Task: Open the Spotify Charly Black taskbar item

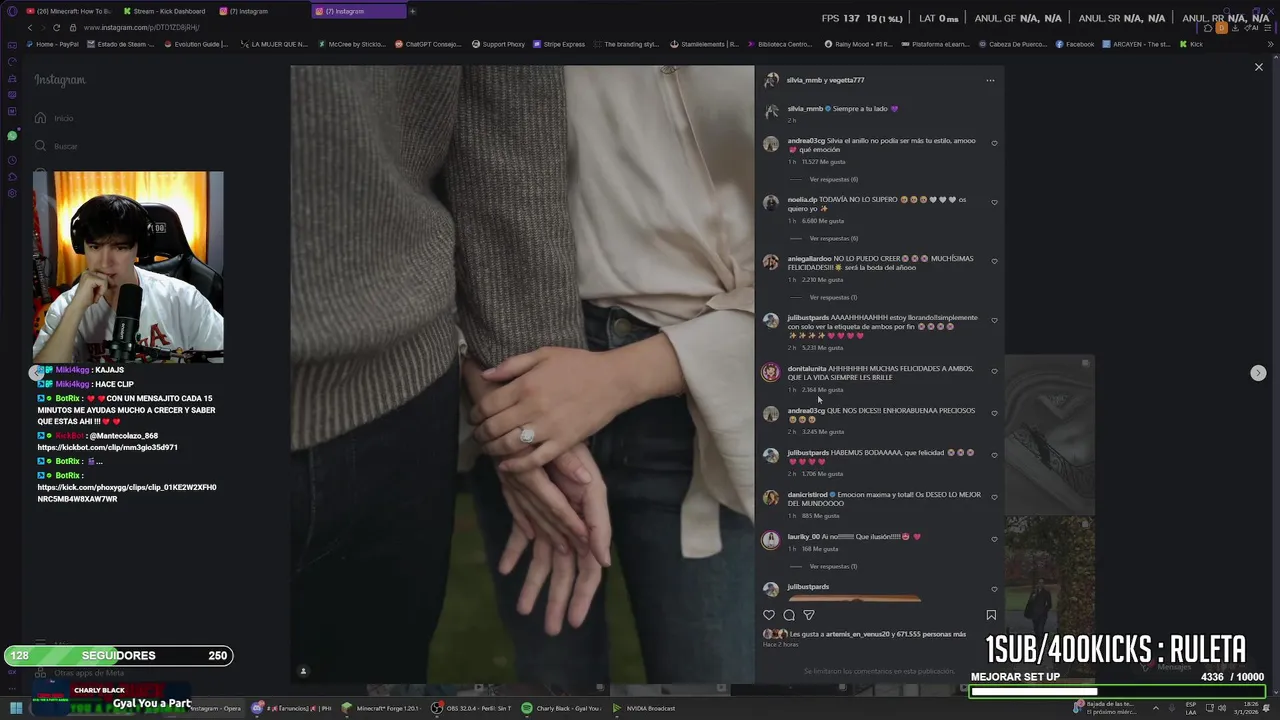Action: click(x=563, y=708)
